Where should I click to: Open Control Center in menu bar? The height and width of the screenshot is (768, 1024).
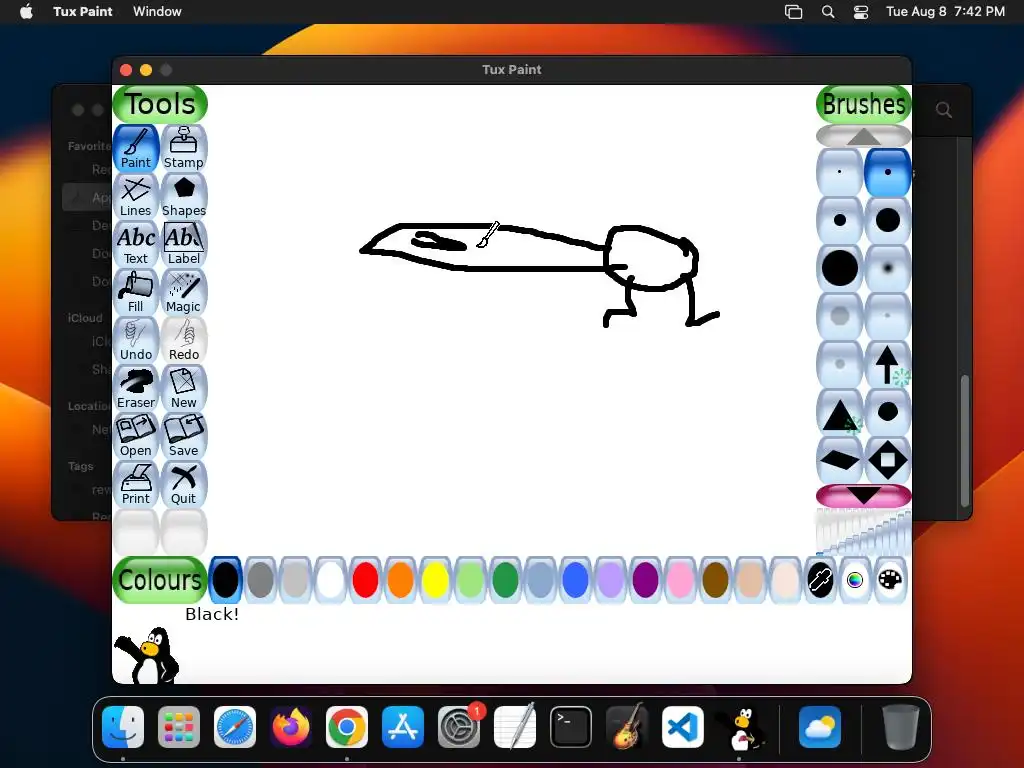(x=861, y=12)
